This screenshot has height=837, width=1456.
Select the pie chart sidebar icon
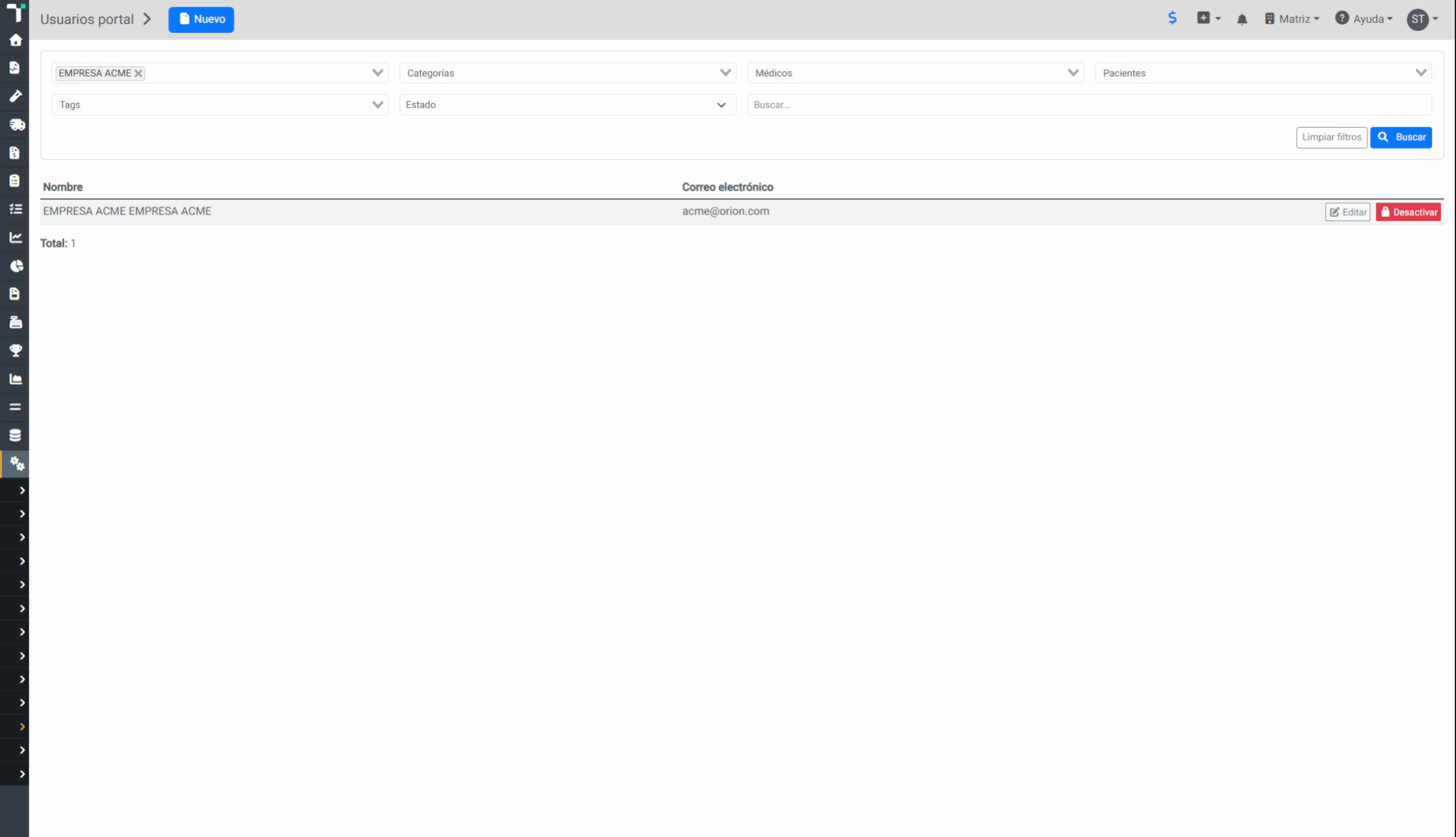(x=16, y=266)
